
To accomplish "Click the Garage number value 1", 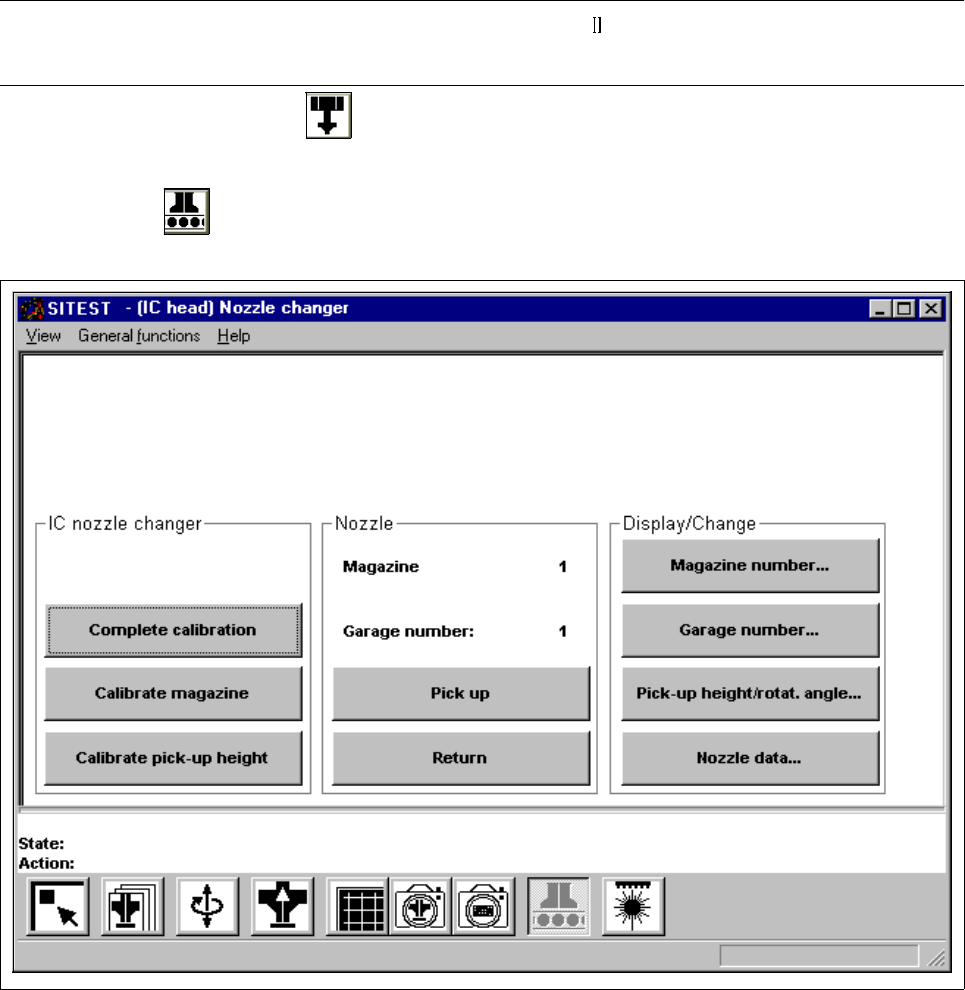I will [x=562, y=631].
